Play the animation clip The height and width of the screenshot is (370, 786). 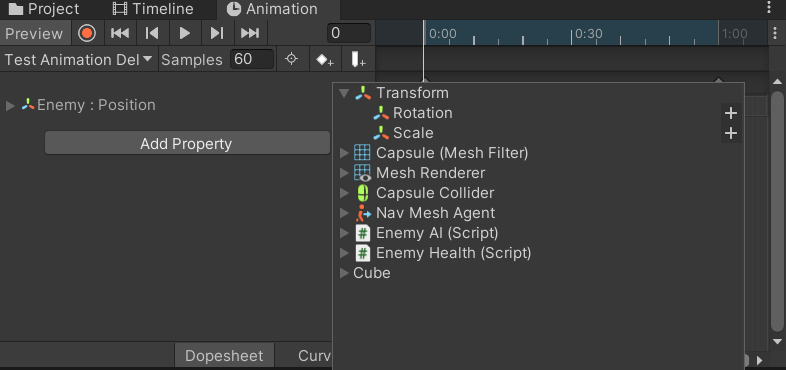pyautogui.click(x=184, y=34)
